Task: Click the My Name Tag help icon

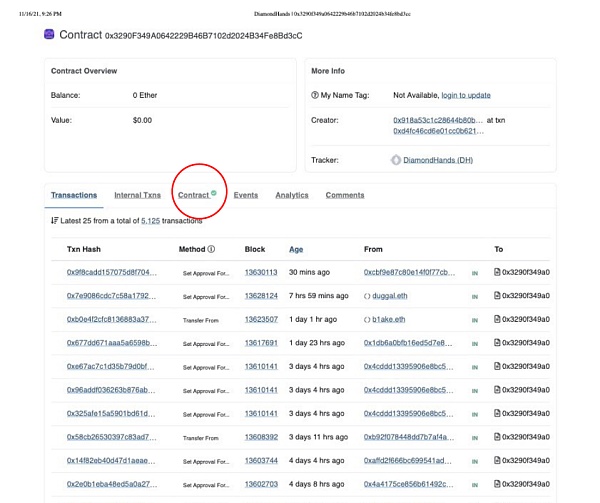Action: click(x=316, y=95)
